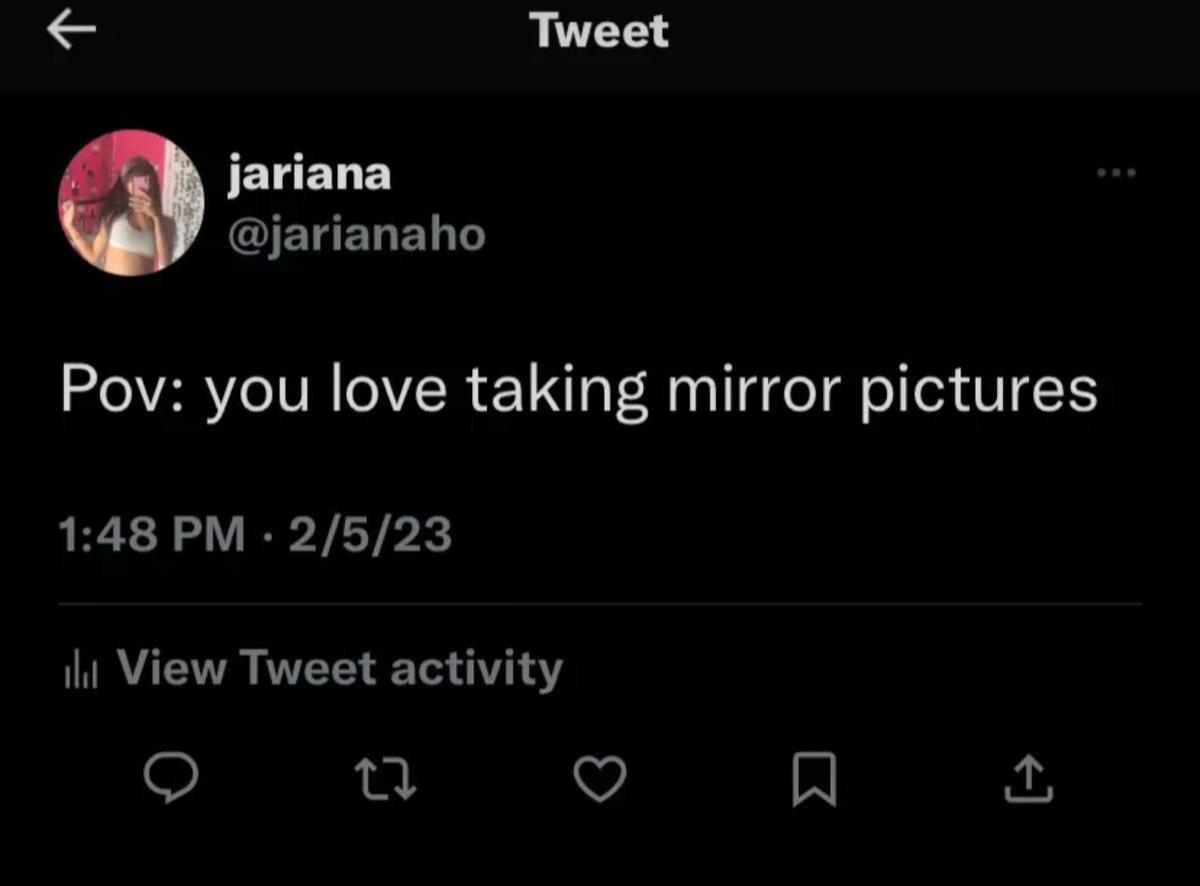Viewport: 1200px width, 886px height.
Task: Click the Tweet header title
Action: [x=600, y=31]
